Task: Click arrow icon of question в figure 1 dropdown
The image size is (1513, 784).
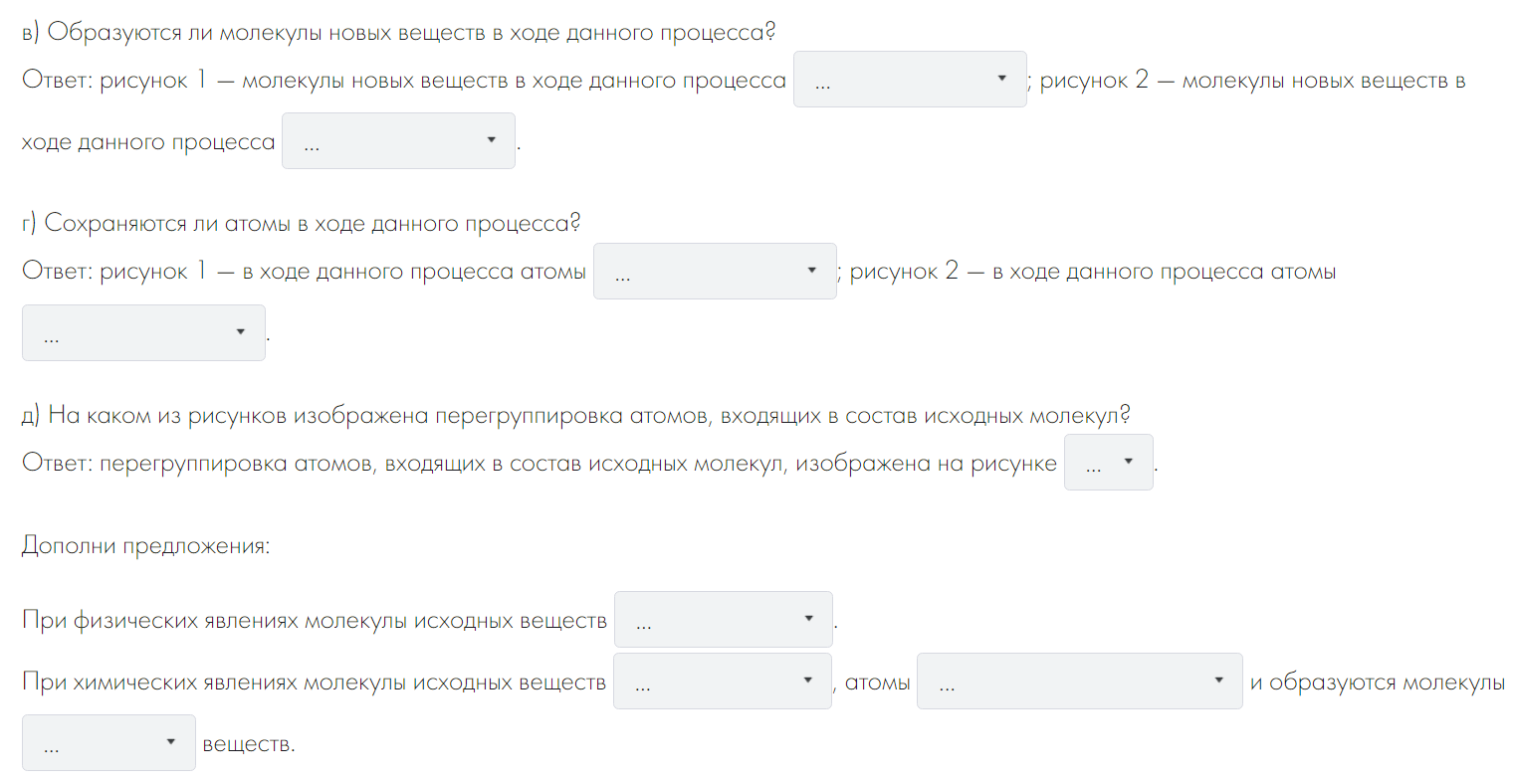Action: pos(1001,79)
